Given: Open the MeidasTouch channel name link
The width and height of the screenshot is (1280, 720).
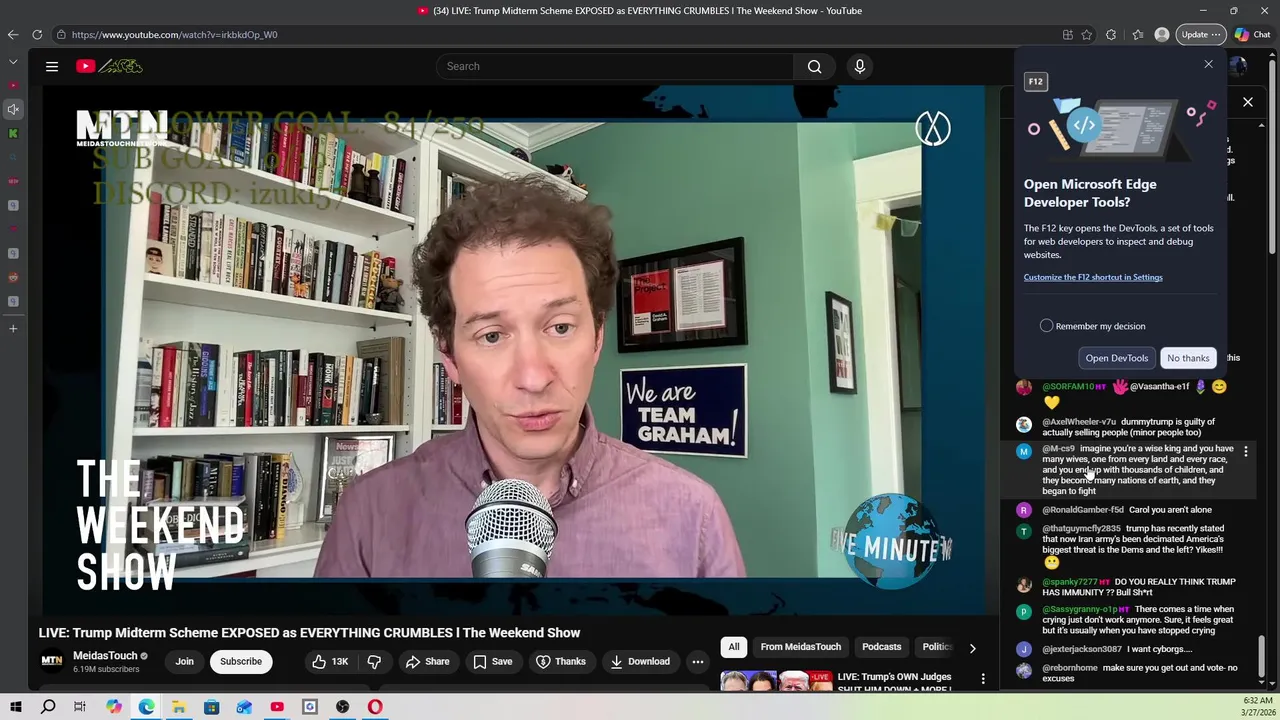Looking at the screenshot, I should tap(105, 656).
